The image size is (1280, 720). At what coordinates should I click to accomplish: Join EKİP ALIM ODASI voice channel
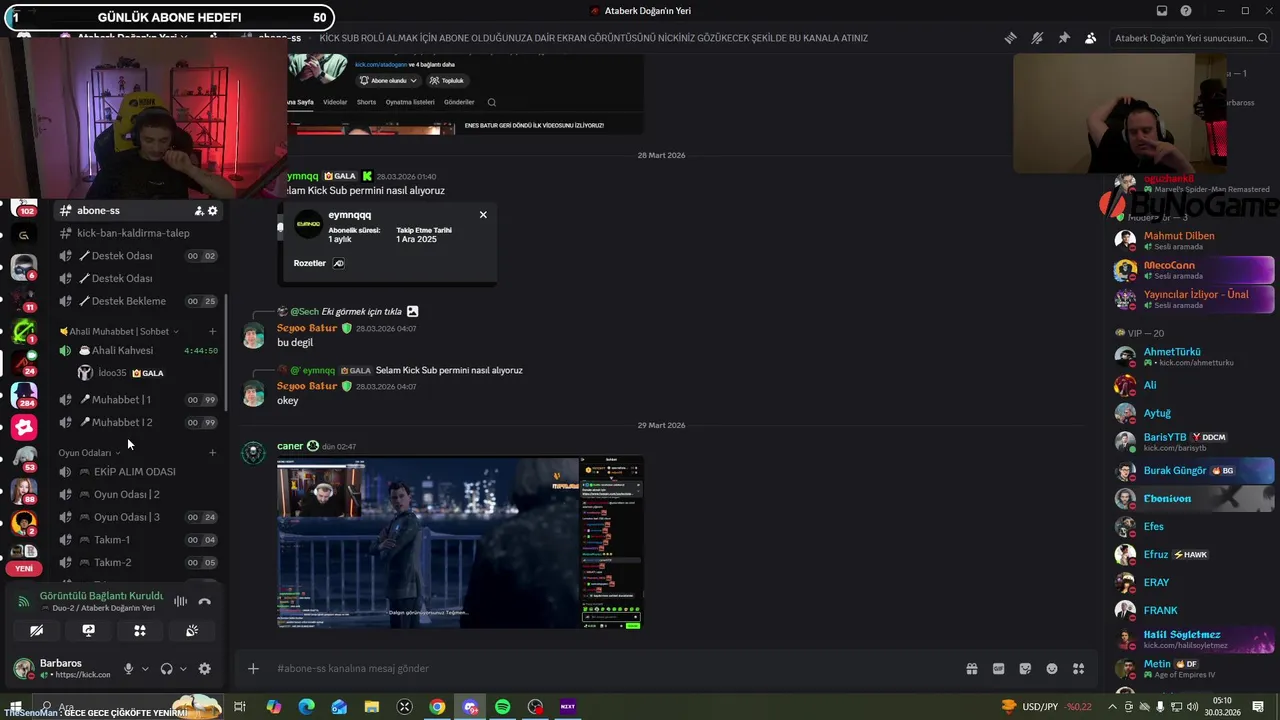(139, 472)
